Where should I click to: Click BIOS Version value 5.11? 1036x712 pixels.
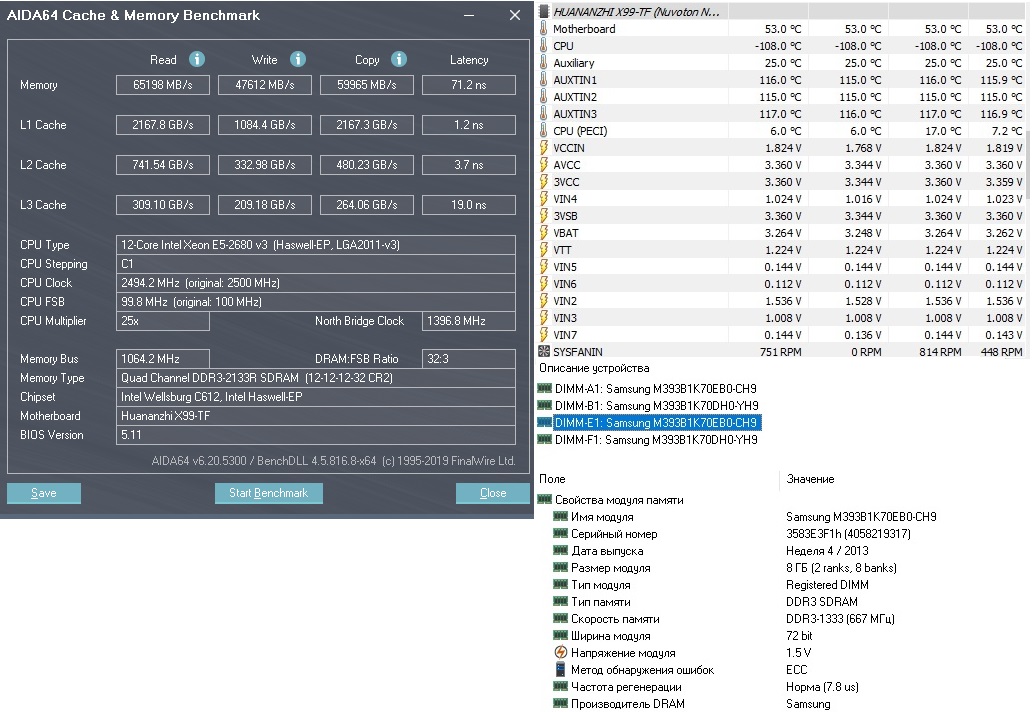pos(316,435)
